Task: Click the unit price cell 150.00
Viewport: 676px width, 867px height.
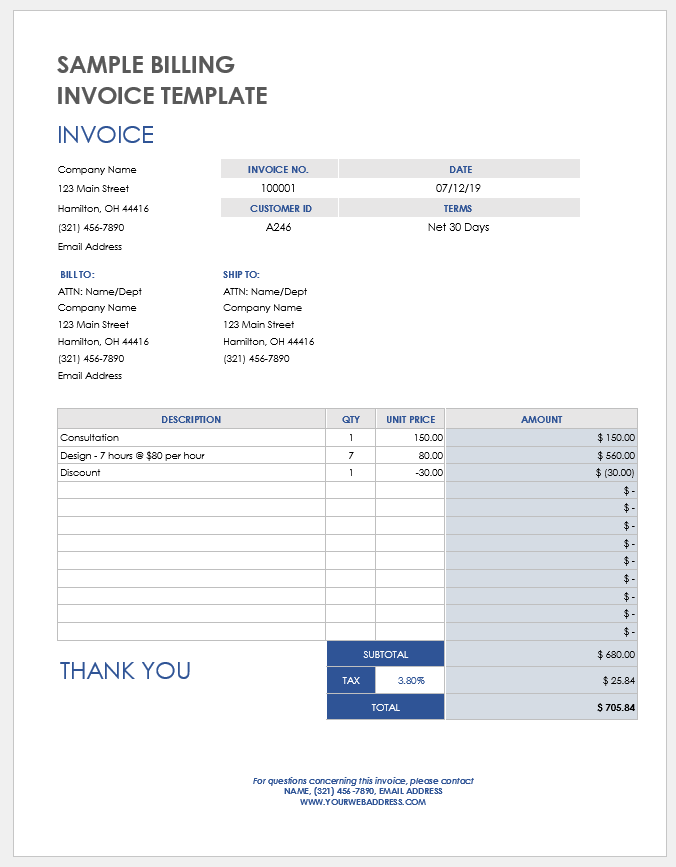Action: click(410, 437)
